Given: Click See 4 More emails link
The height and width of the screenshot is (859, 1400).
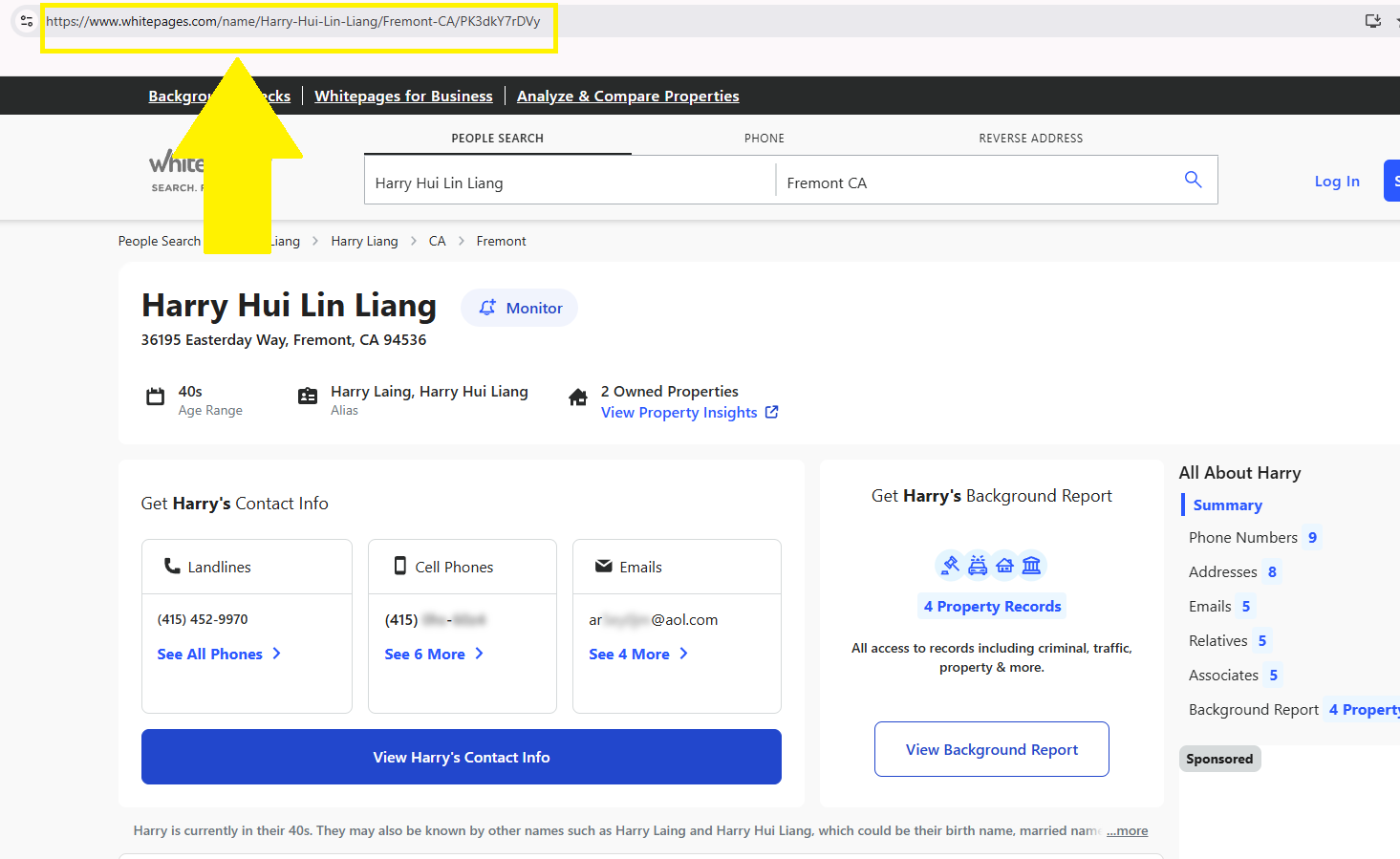Looking at the screenshot, I should (629, 654).
